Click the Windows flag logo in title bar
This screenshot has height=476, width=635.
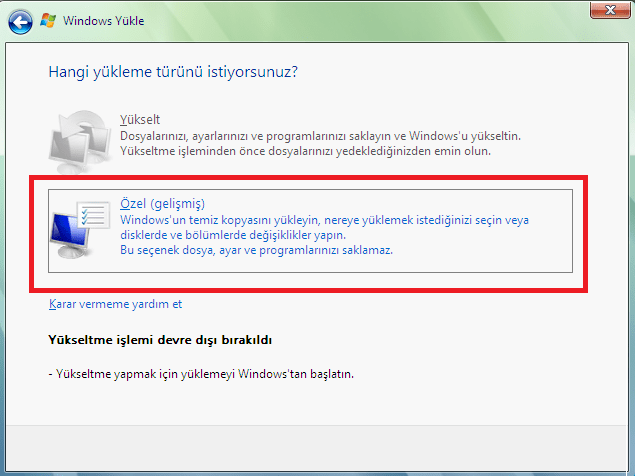click(x=48, y=20)
